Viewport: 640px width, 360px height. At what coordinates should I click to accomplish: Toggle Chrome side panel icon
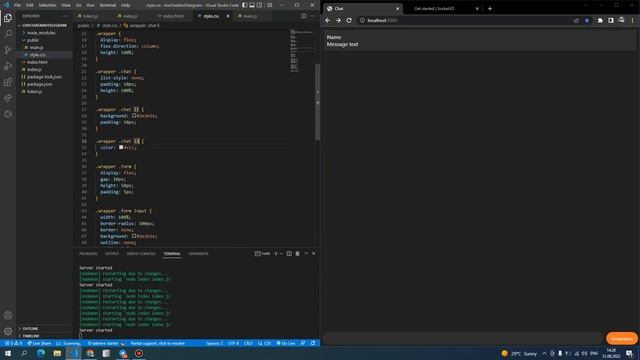(611, 20)
